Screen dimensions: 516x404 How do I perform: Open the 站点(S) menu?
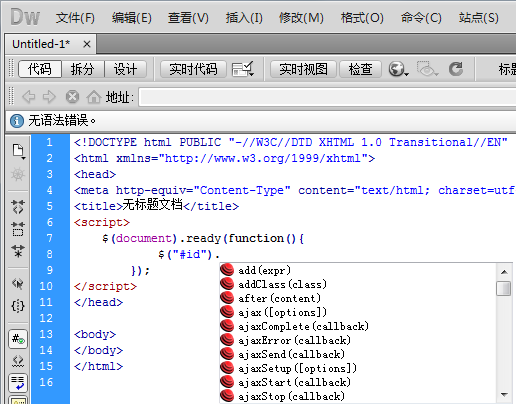click(x=479, y=18)
